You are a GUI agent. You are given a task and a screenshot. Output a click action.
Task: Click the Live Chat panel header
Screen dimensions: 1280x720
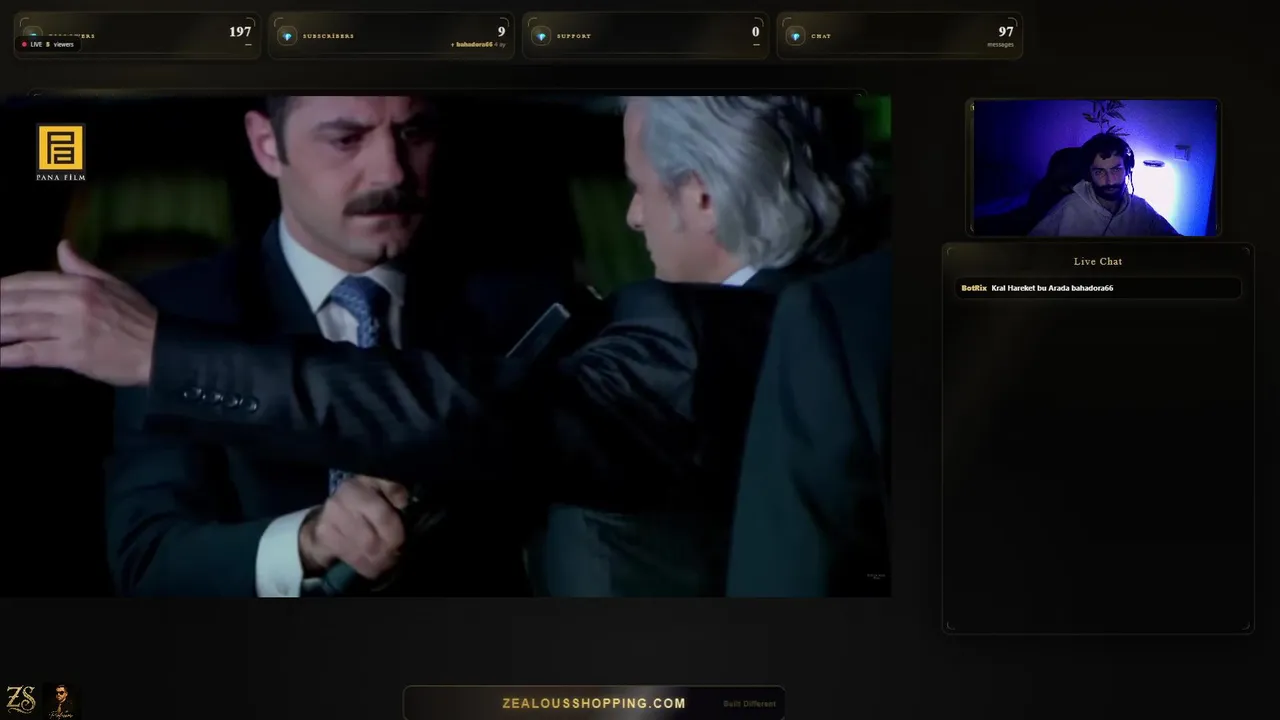click(1098, 261)
